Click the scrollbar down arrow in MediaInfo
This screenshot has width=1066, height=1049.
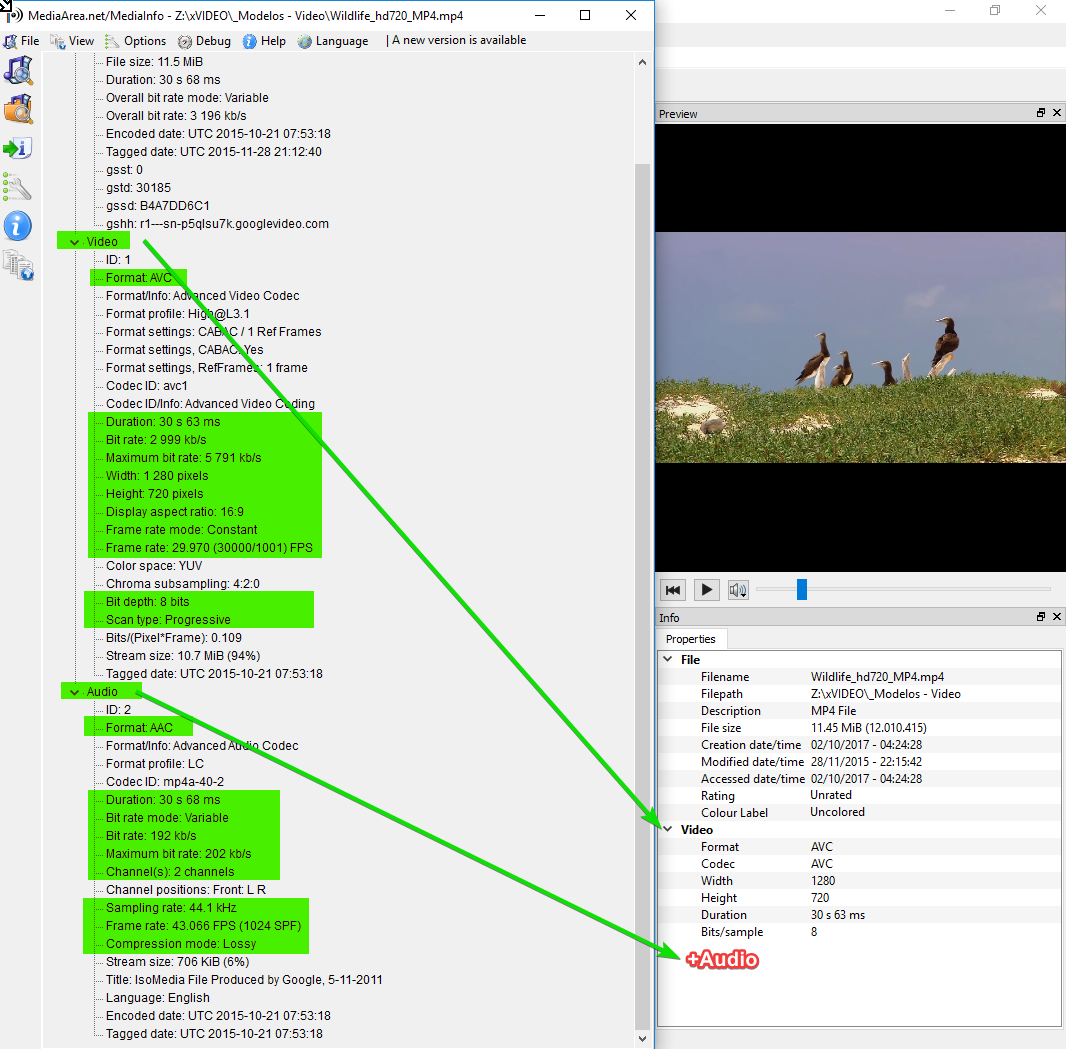point(642,1038)
